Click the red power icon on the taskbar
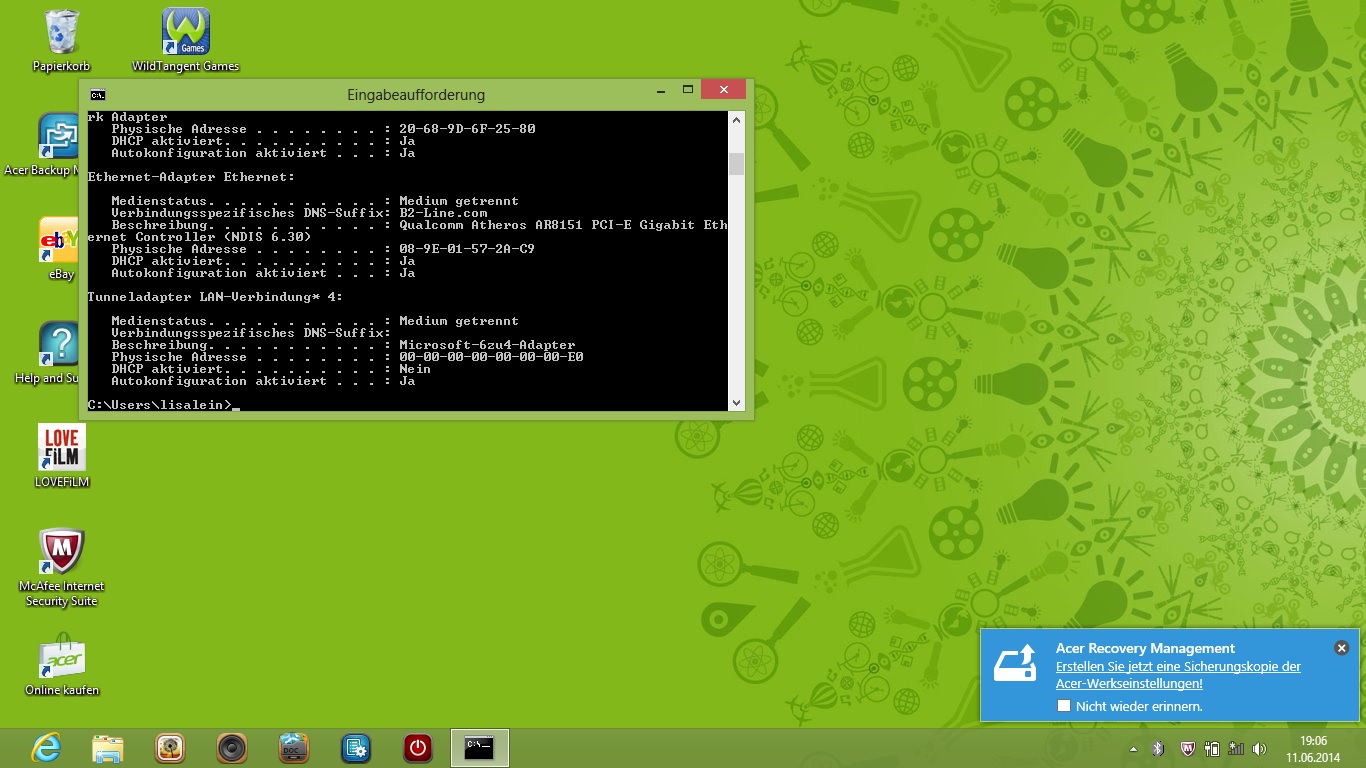The height and width of the screenshot is (768, 1366). click(418, 748)
